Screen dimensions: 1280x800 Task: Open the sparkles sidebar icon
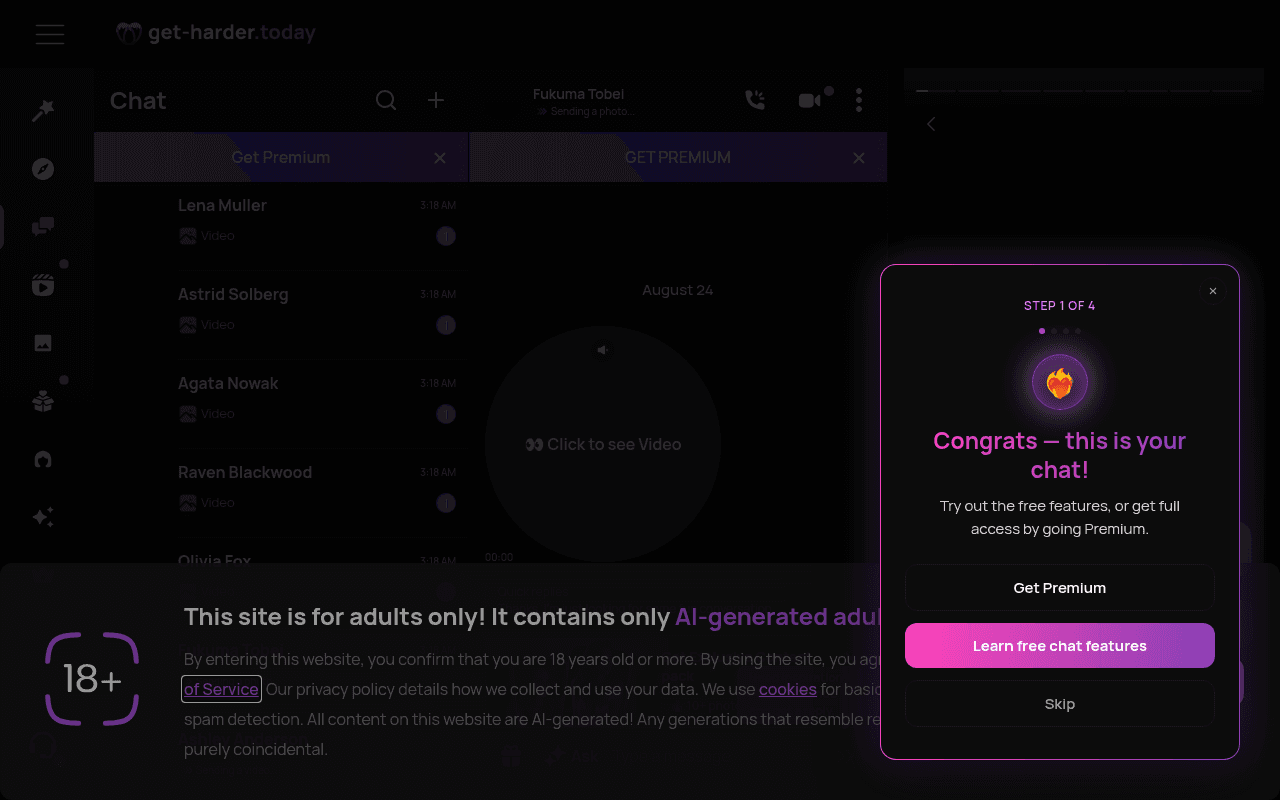(43, 517)
